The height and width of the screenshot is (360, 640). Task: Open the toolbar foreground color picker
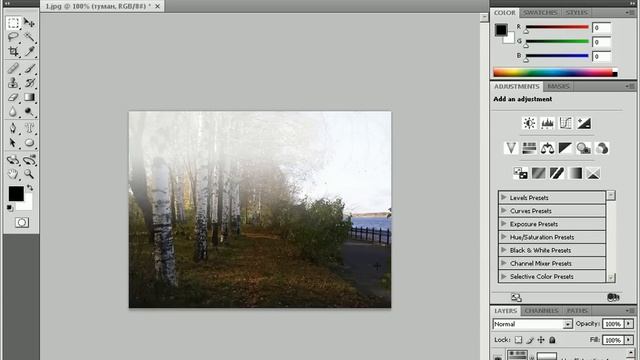16,193
